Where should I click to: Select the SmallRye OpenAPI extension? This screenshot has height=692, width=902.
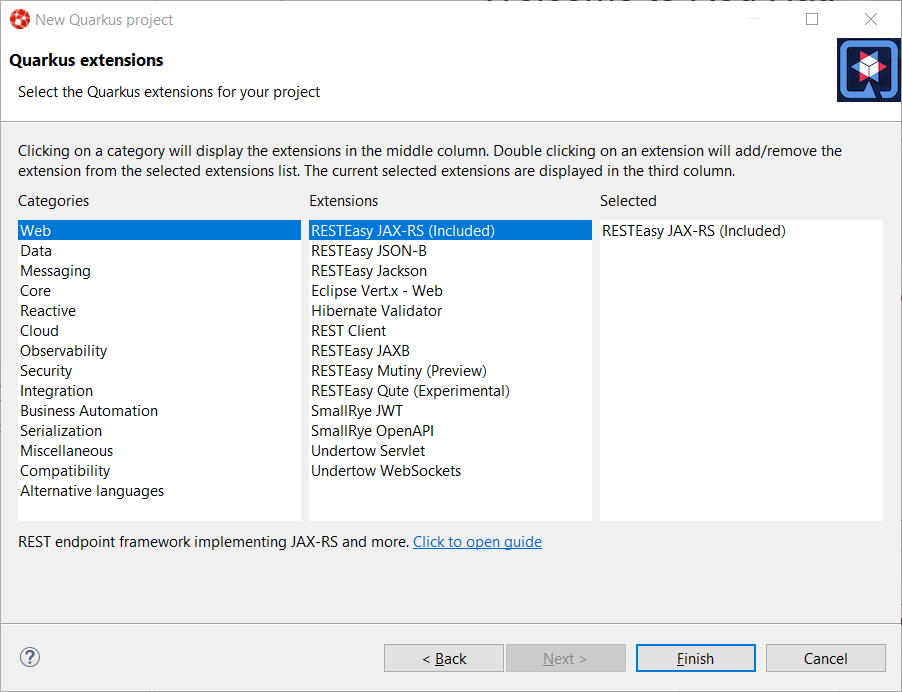[x=450, y=430]
